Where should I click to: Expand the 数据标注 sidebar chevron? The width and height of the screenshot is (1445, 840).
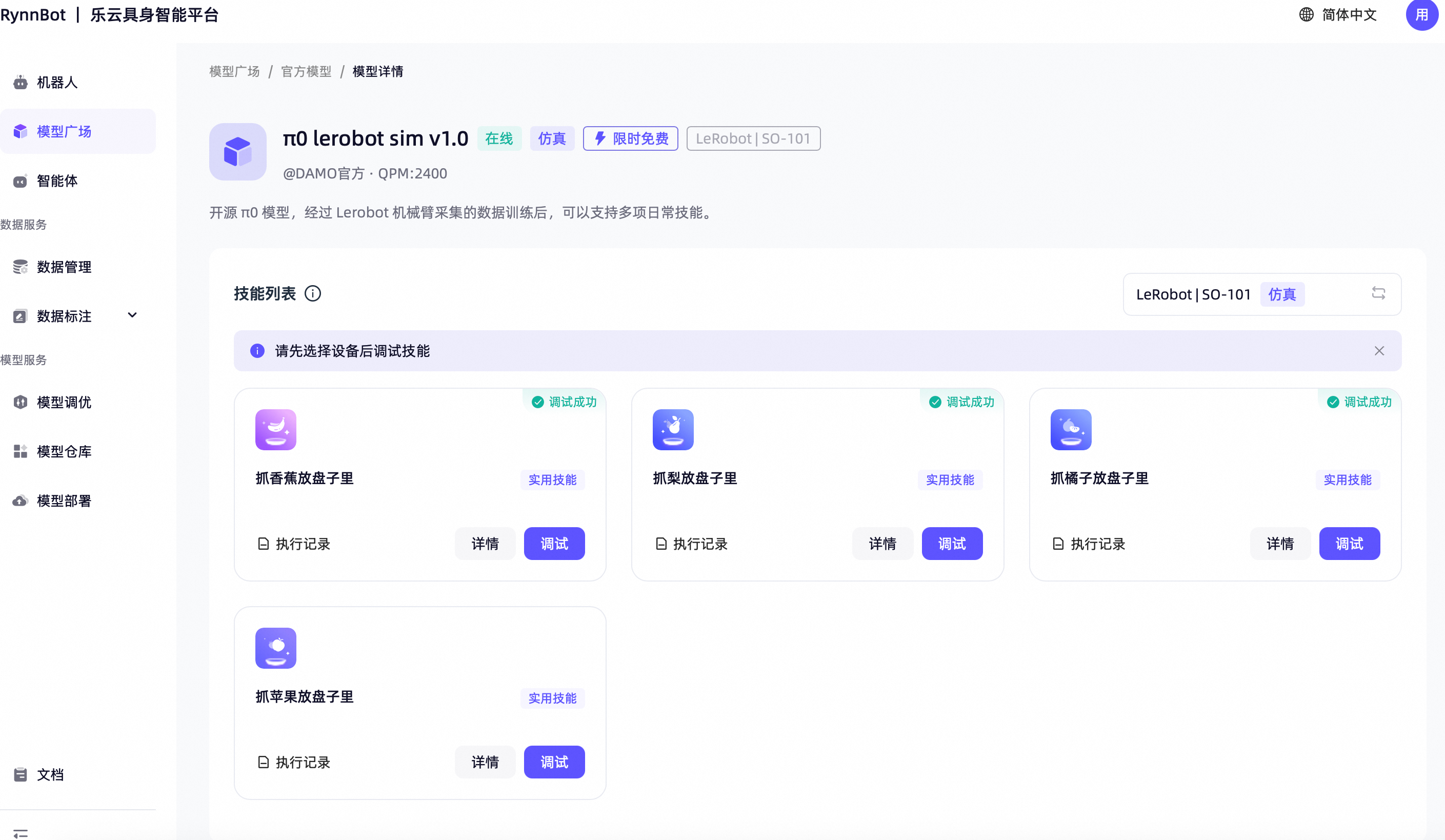coord(132,315)
